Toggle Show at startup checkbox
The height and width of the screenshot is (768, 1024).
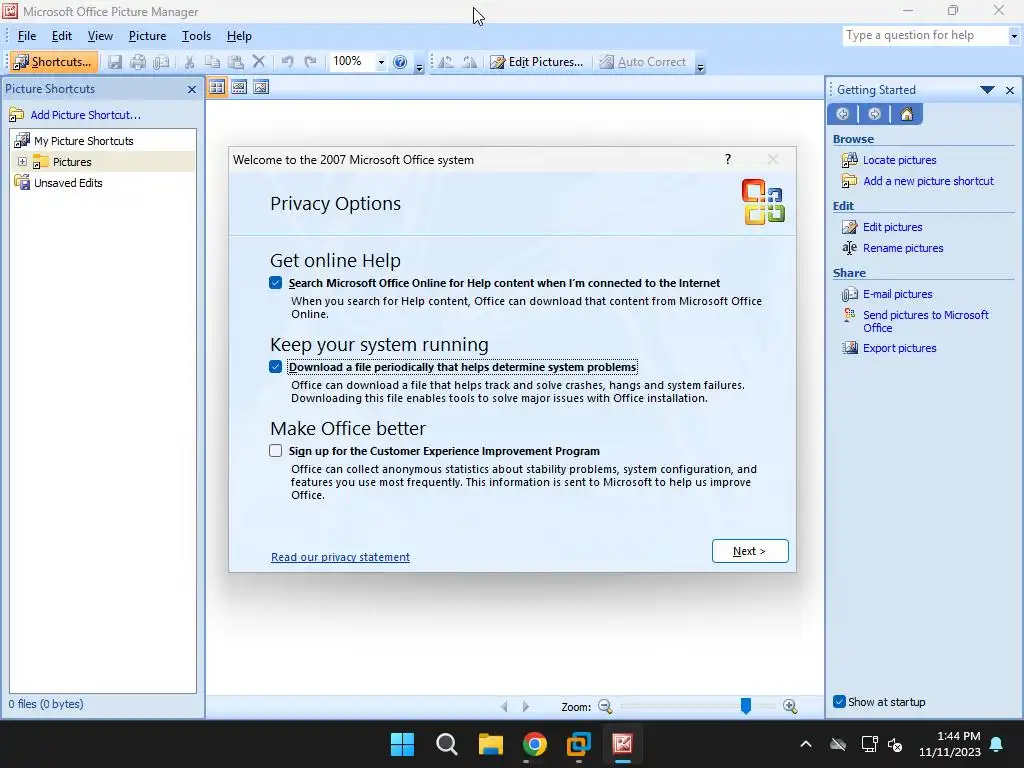click(840, 702)
